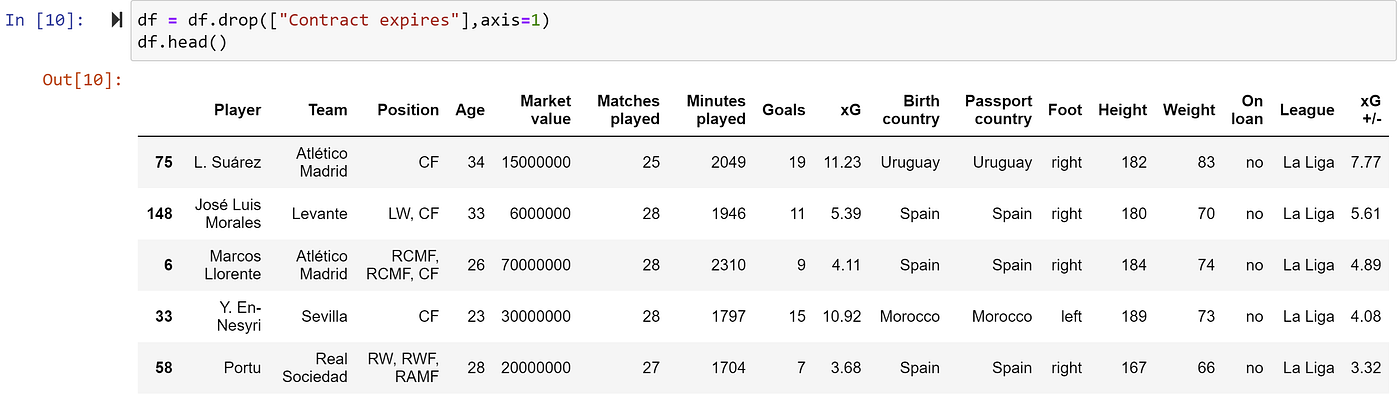Click the L. Suárez player cell
Image resolution: width=1400 pixels, height=404 pixels.
point(227,162)
